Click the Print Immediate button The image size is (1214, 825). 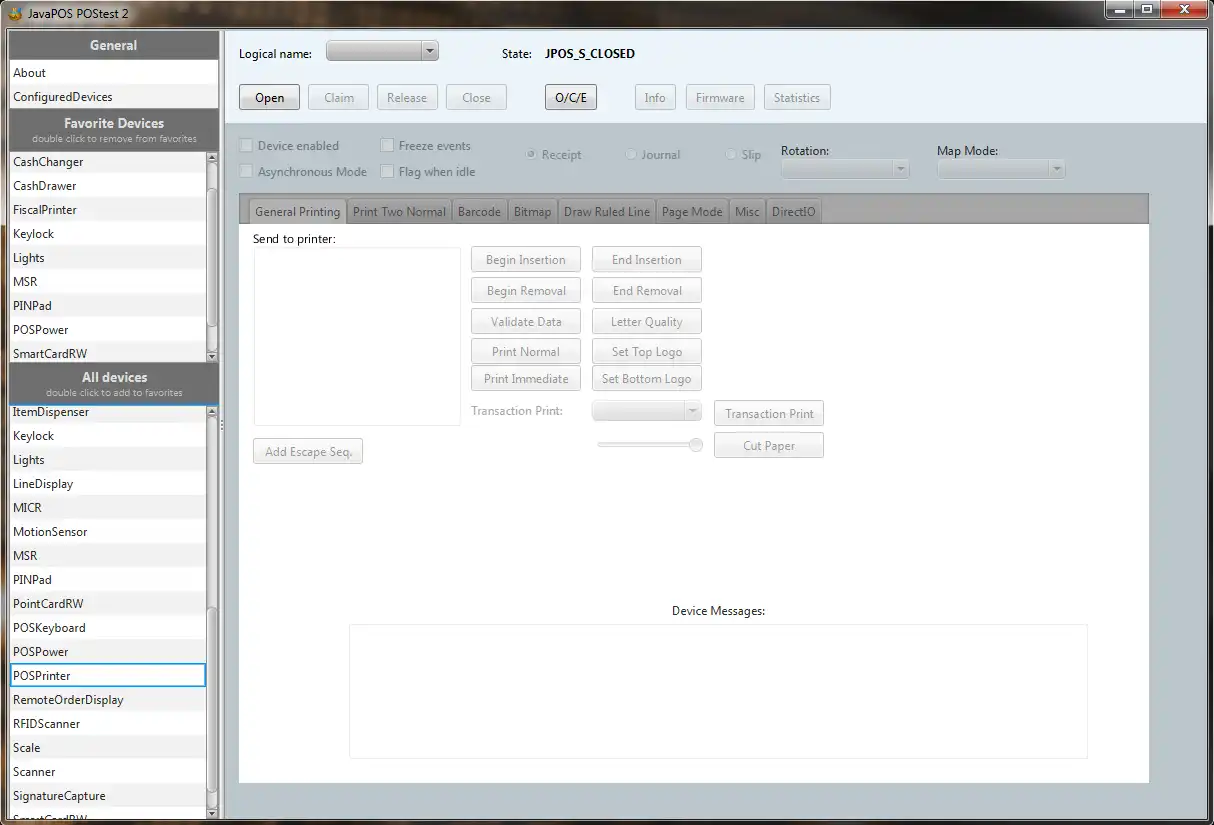coord(526,379)
